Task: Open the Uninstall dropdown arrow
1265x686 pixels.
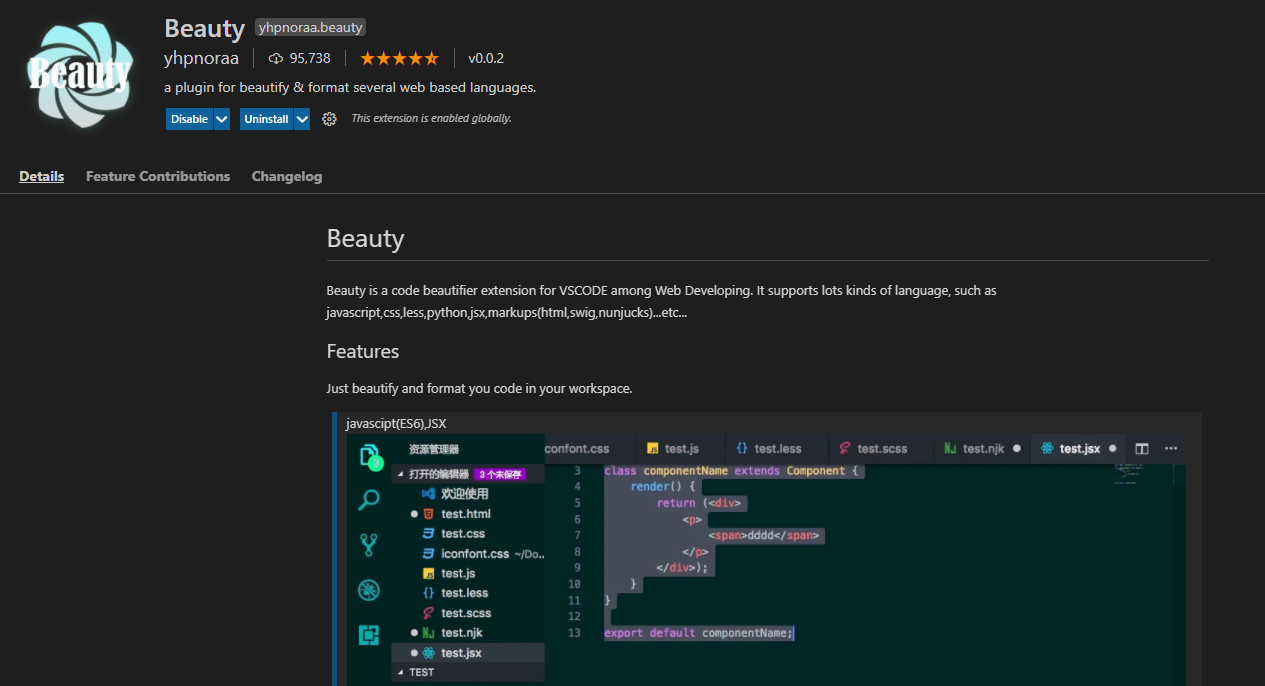Action: pos(302,119)
